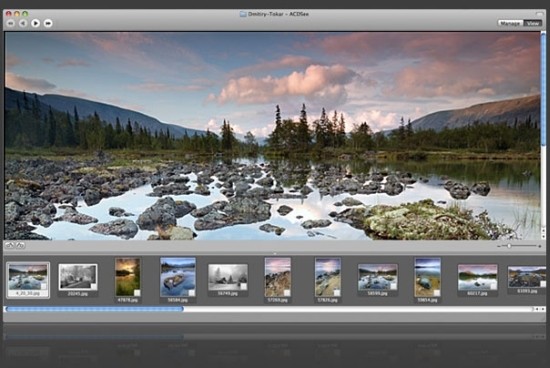Tick the tag checkbox on the 56749.jpg thumbnail
Viewport: 550px width, 368px height.
[243, 287]
